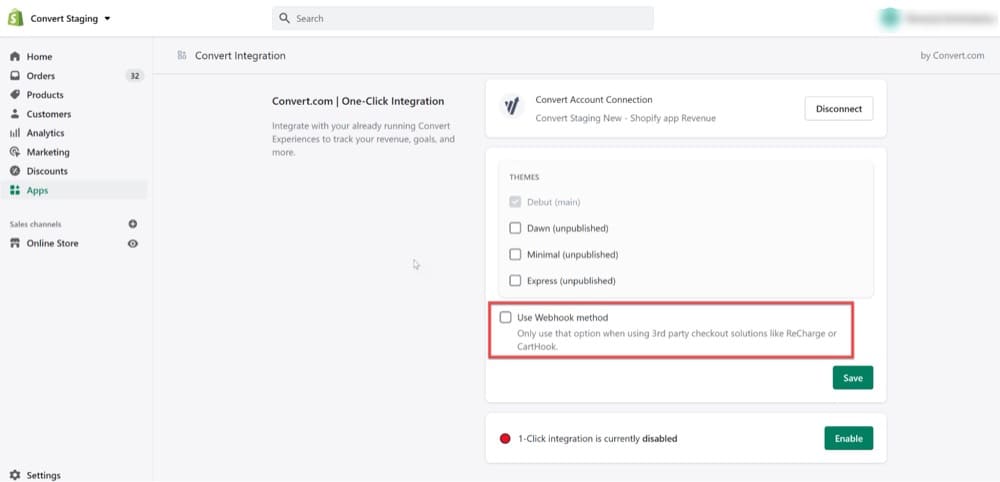
Task: Check the Dawn (unpublished) theme checkbox
Action: [515, 228]
